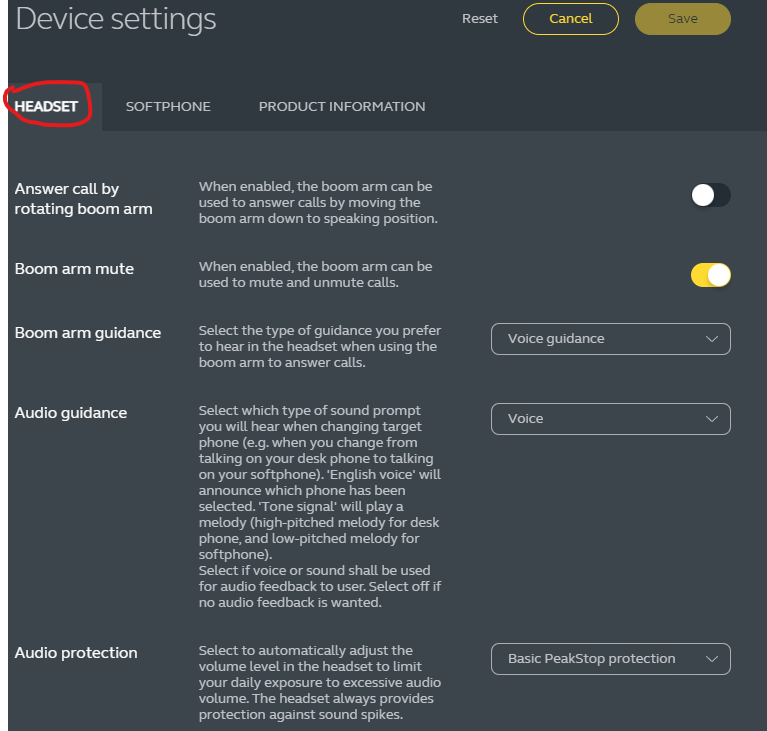Switch to the SOFTPHONE tab
Viewport: 767px width, 731px height.
tap(168, 106)
